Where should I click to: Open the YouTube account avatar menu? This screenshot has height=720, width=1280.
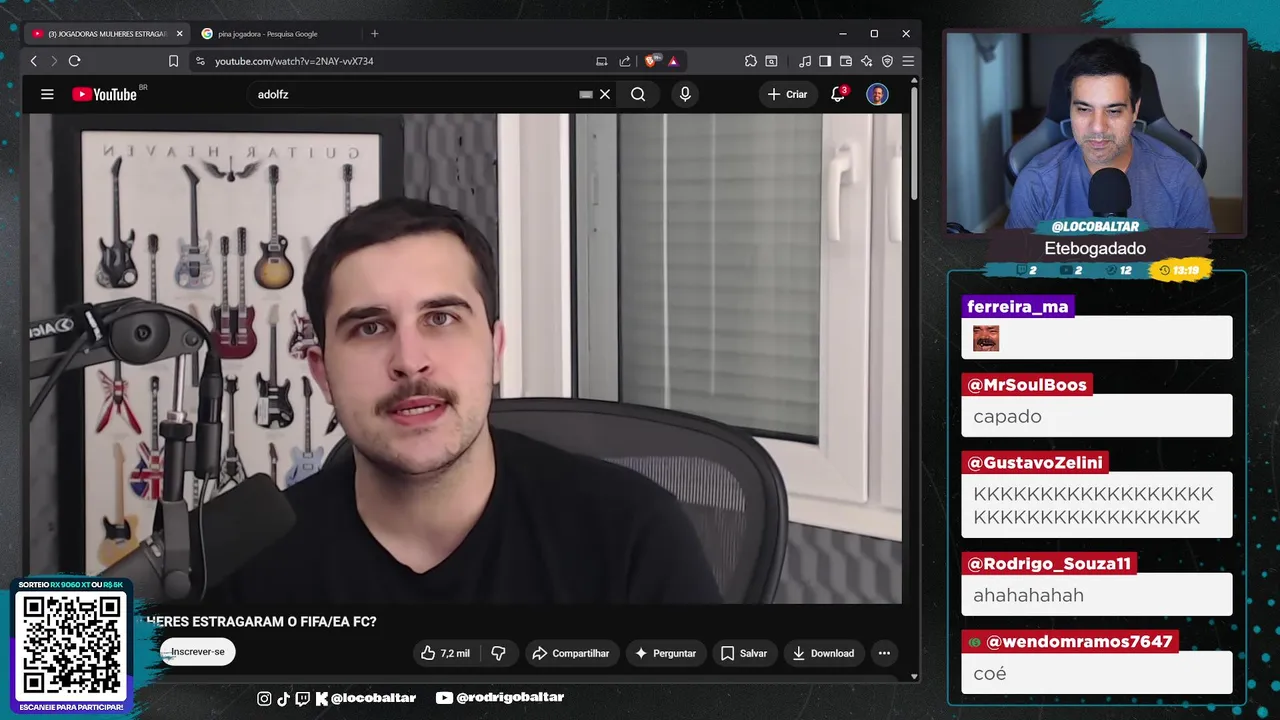point(877,94)
